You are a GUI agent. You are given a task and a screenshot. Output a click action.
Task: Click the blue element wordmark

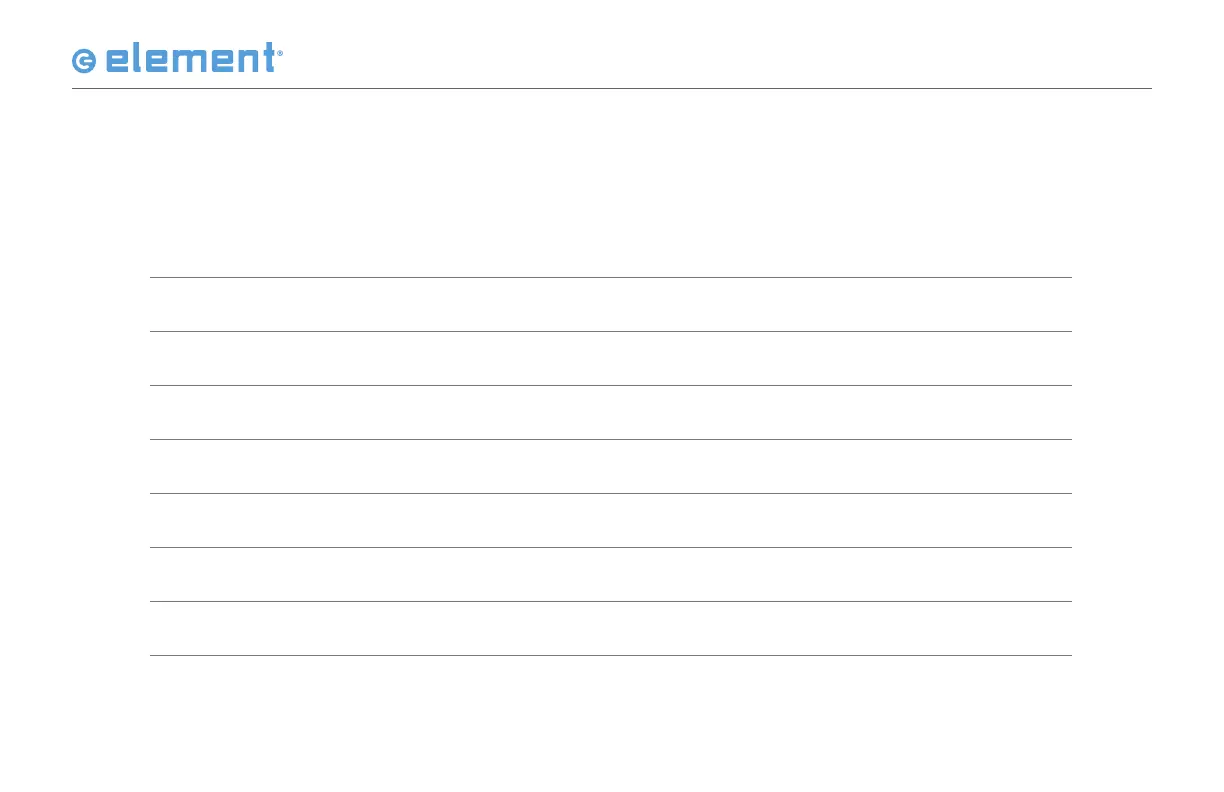190,59
